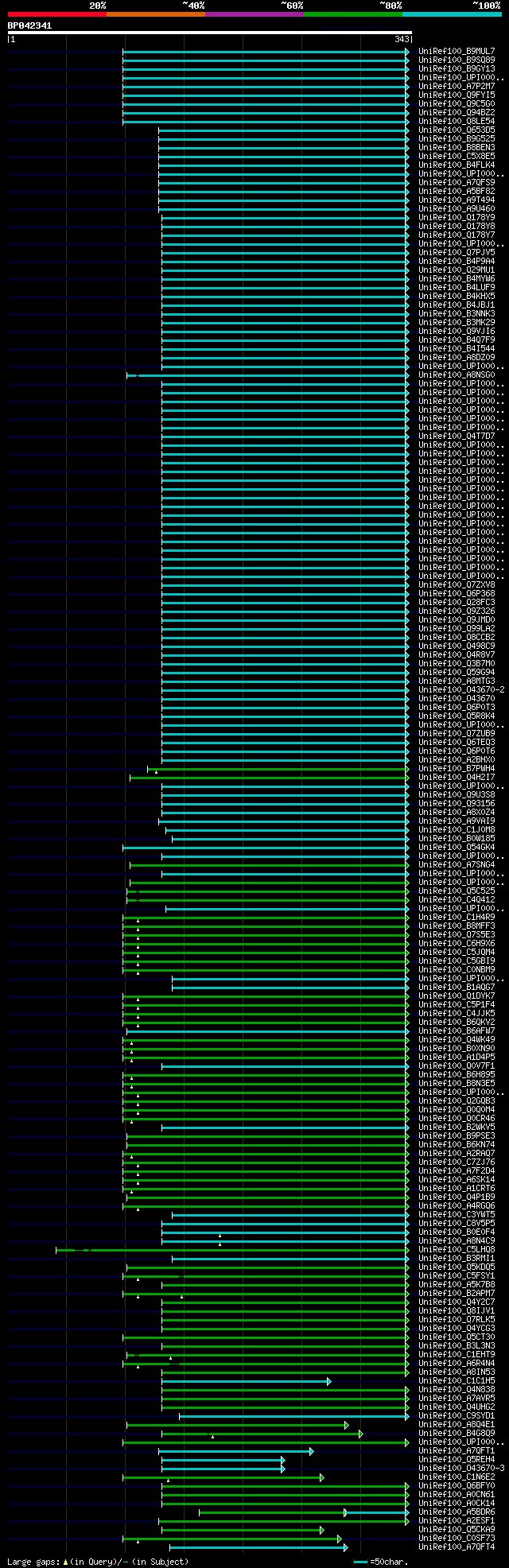
Task: Select hit label UniRef100_Q178Y9
Action: 457,218
